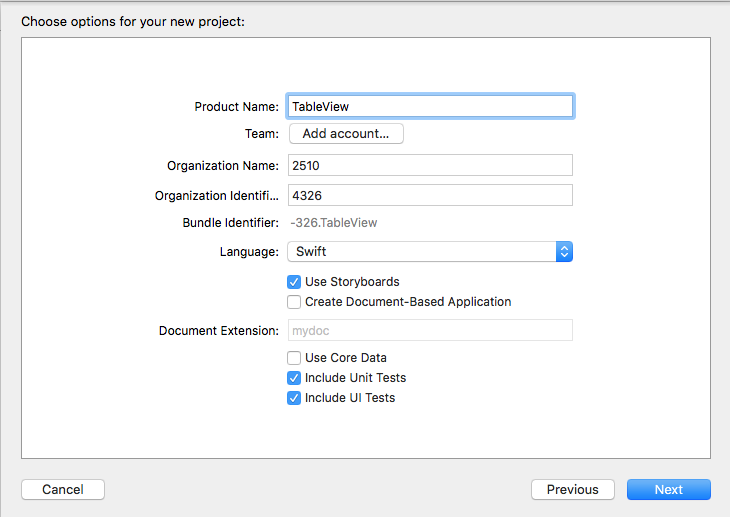Click the Language label text
The image size is (730, 517).
pos(249,252)
